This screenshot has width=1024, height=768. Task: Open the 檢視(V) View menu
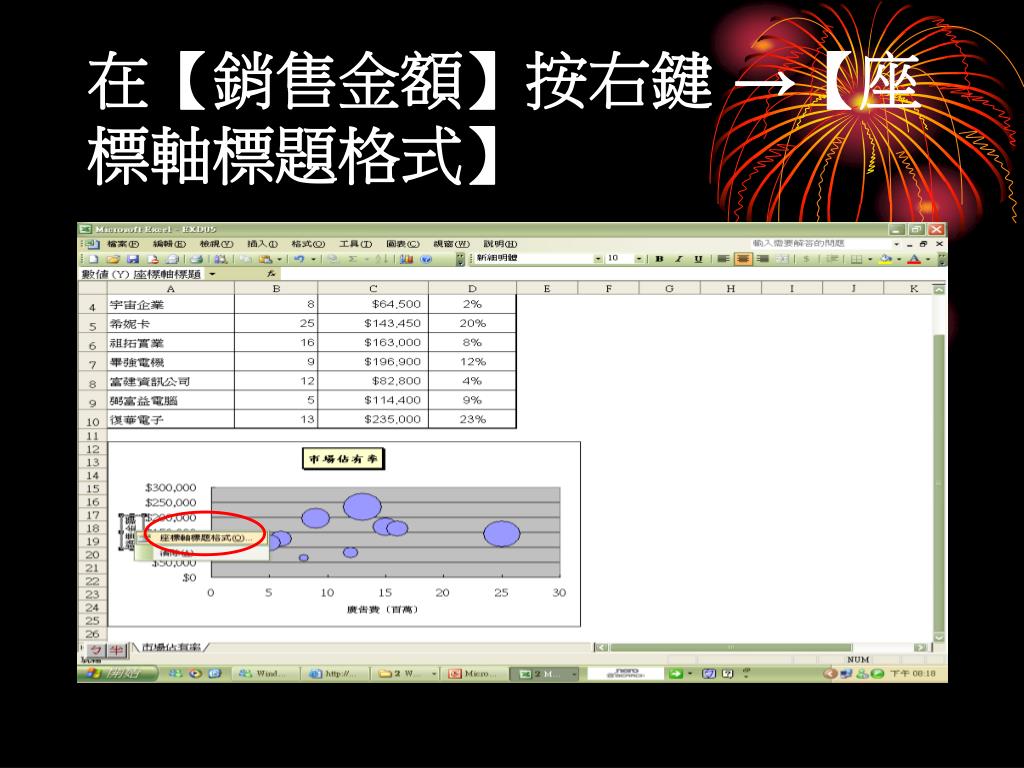point(216,244)
